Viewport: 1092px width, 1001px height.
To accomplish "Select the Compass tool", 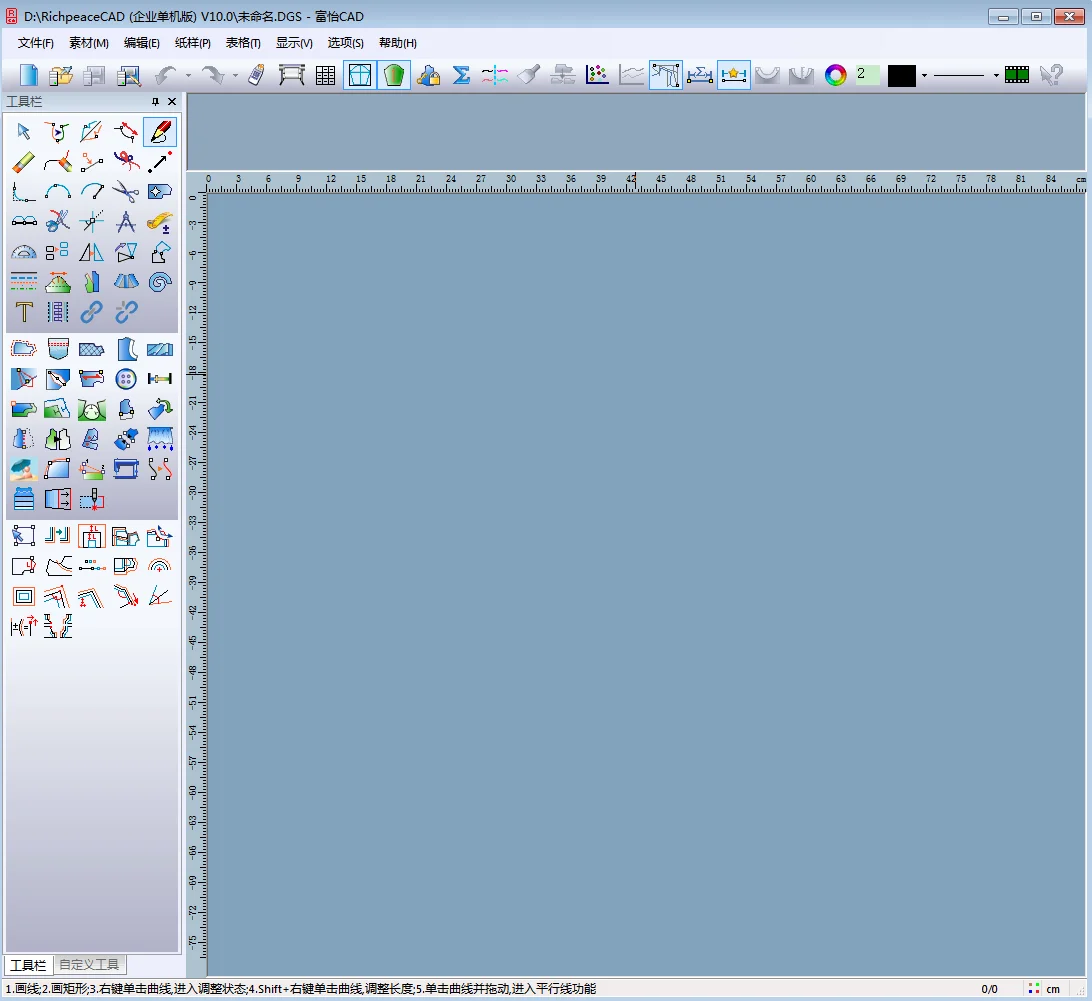I will pos(125,221).
